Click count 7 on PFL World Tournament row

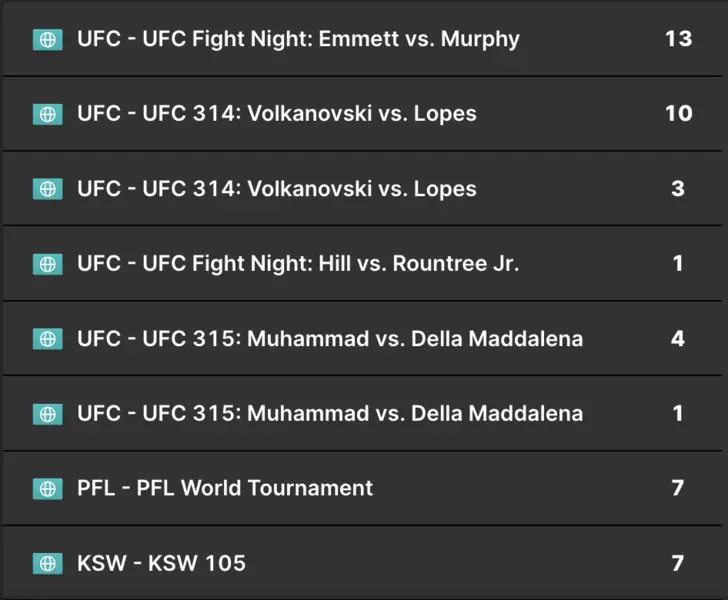[678, 489]
